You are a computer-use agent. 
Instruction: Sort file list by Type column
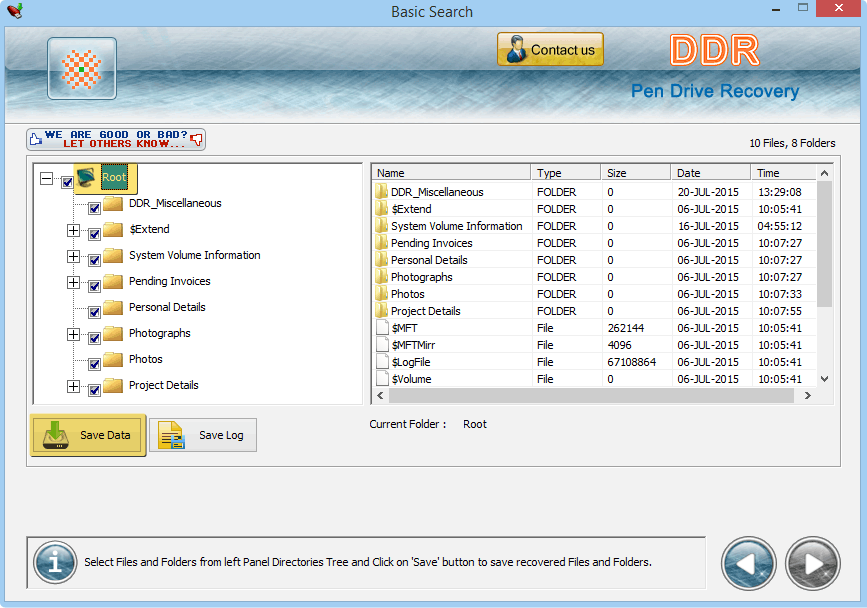pos(566,173)
